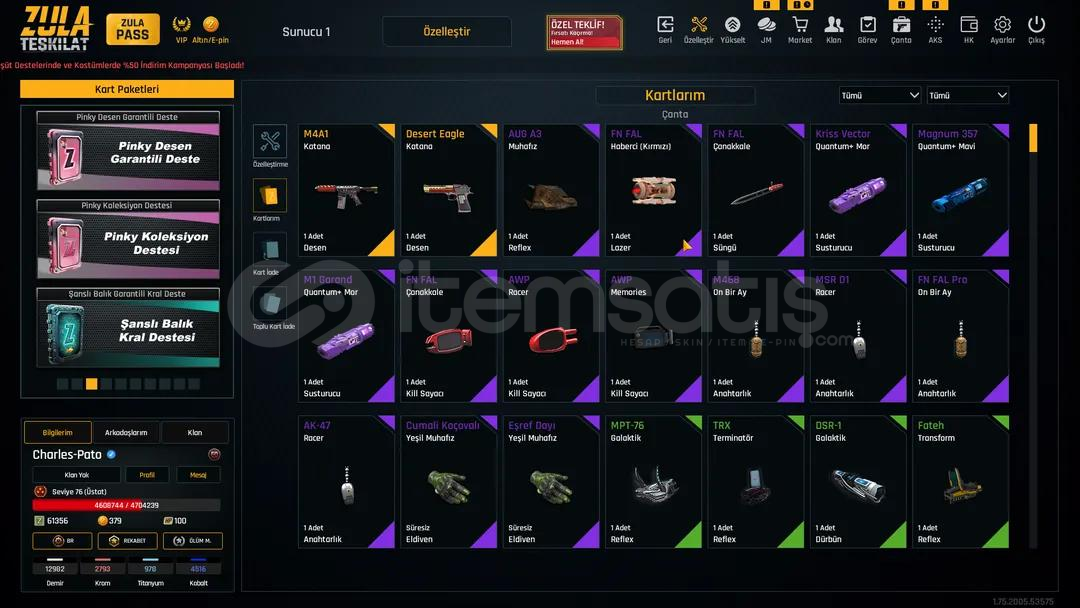Select the Kart İade sidebar icon
This screenshot has width=1080, height=608.
[x=269, y=249]
